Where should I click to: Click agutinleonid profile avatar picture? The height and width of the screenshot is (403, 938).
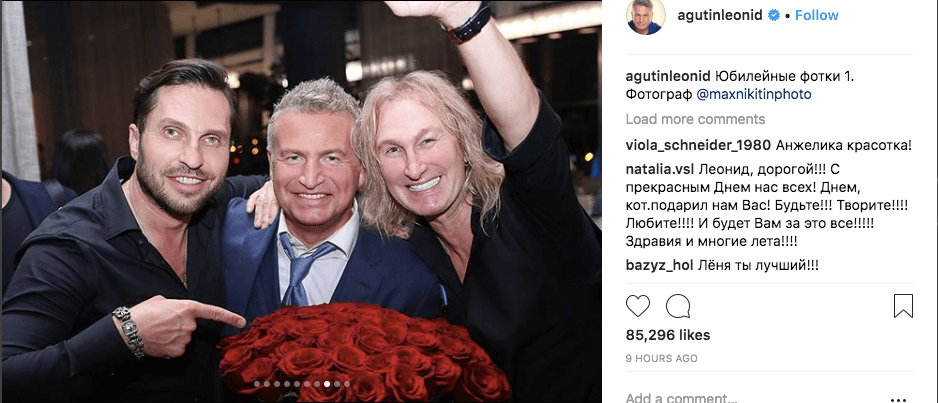click(645, 16)
